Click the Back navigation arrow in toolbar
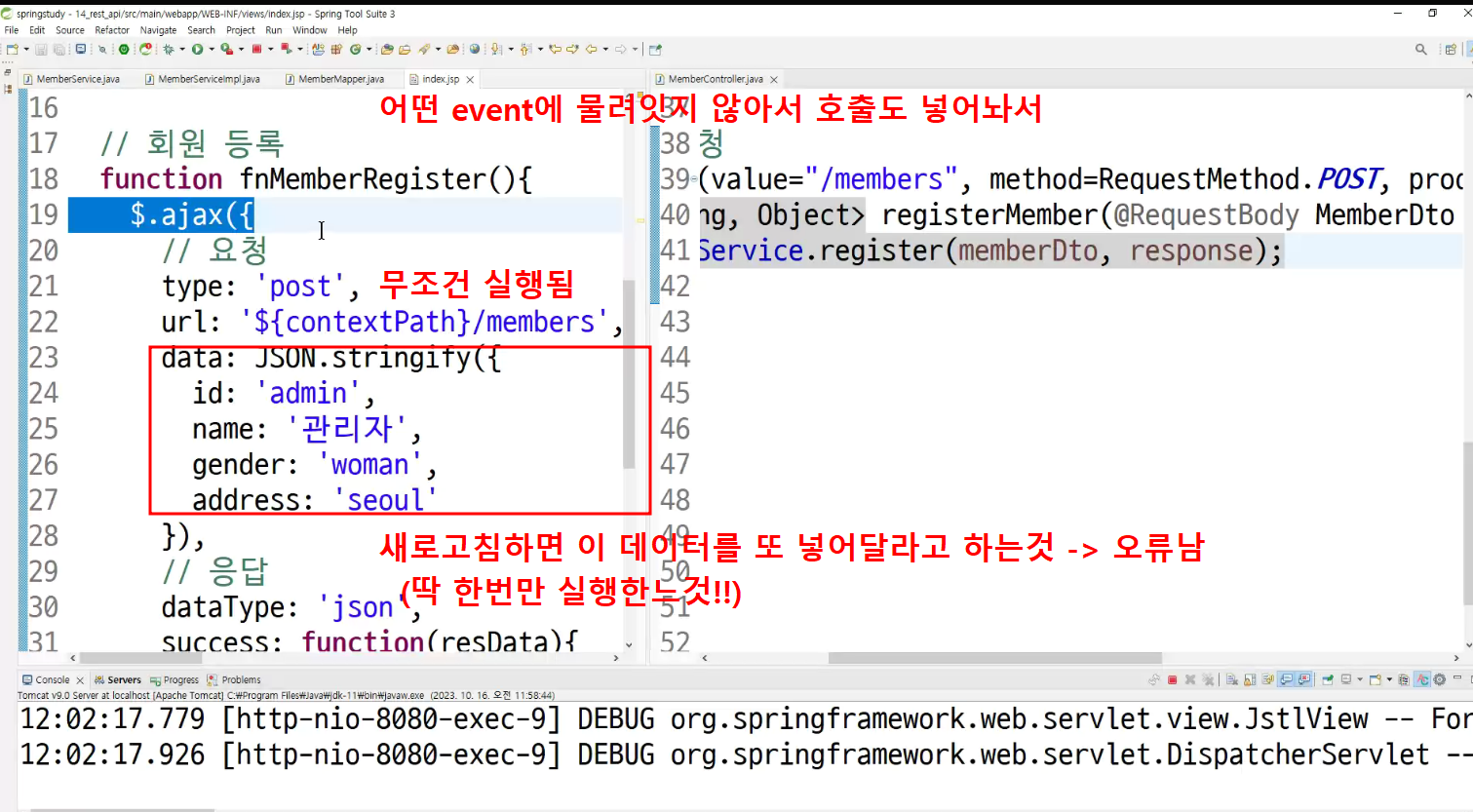 [591, 49]
